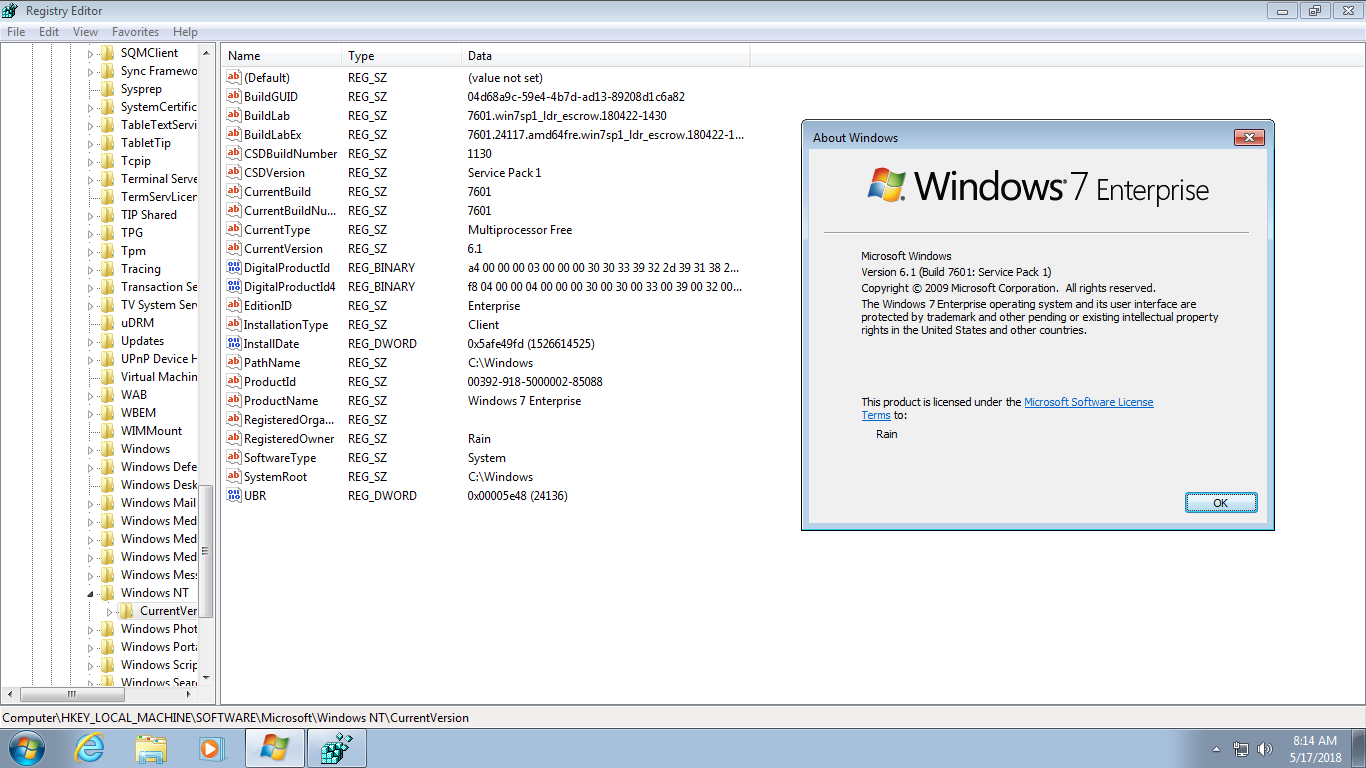Click the tree pane horizontal scrollbar thumb

pyautogui.click(x=71, y=694)
